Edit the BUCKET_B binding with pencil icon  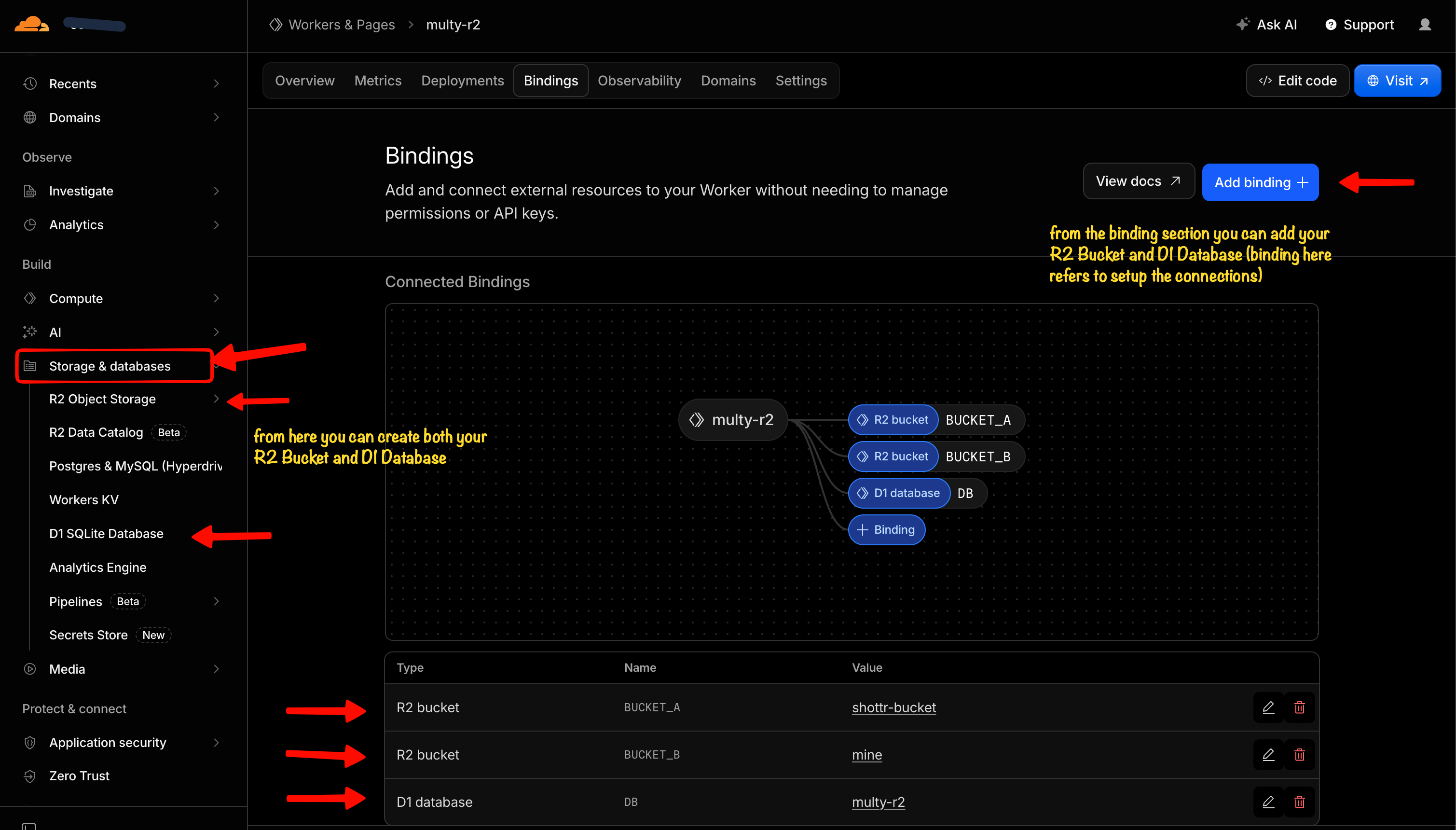pyautogui.click(x=1268, y=755)
